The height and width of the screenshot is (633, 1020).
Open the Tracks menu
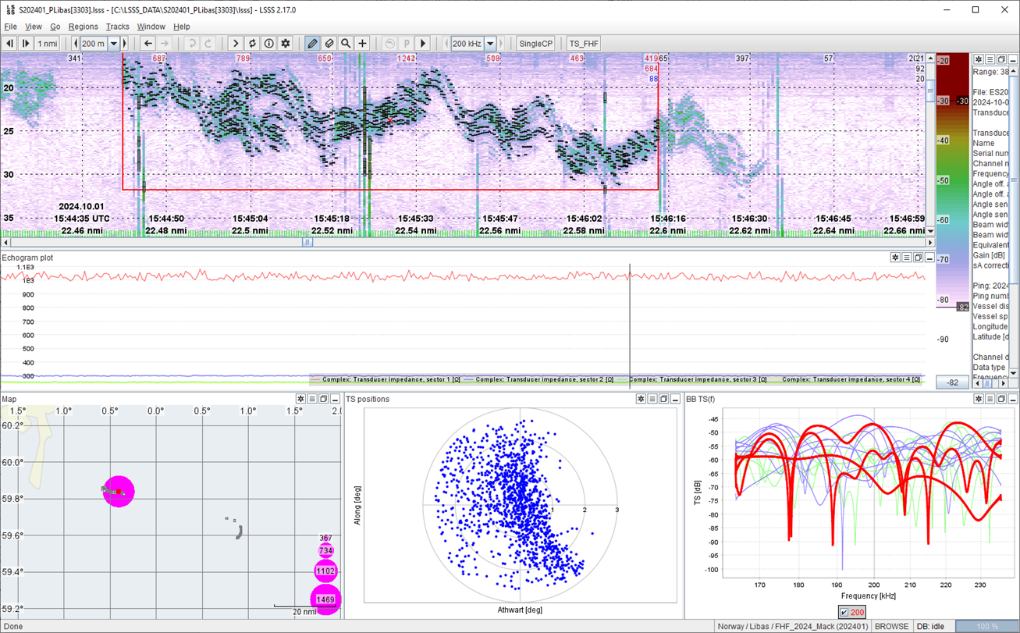[x=116, y=26]
